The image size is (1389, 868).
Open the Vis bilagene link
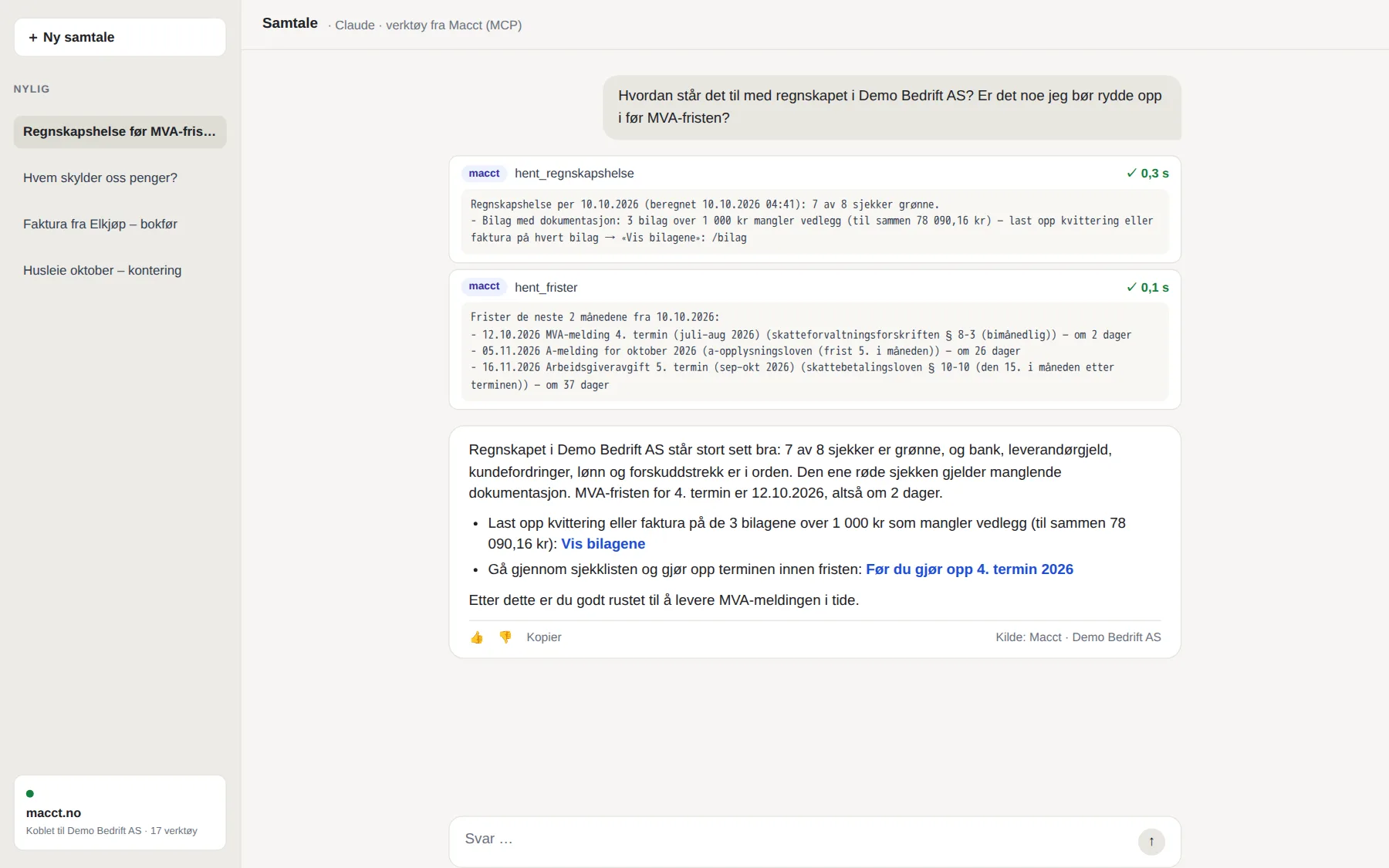[x=603, y=544]
